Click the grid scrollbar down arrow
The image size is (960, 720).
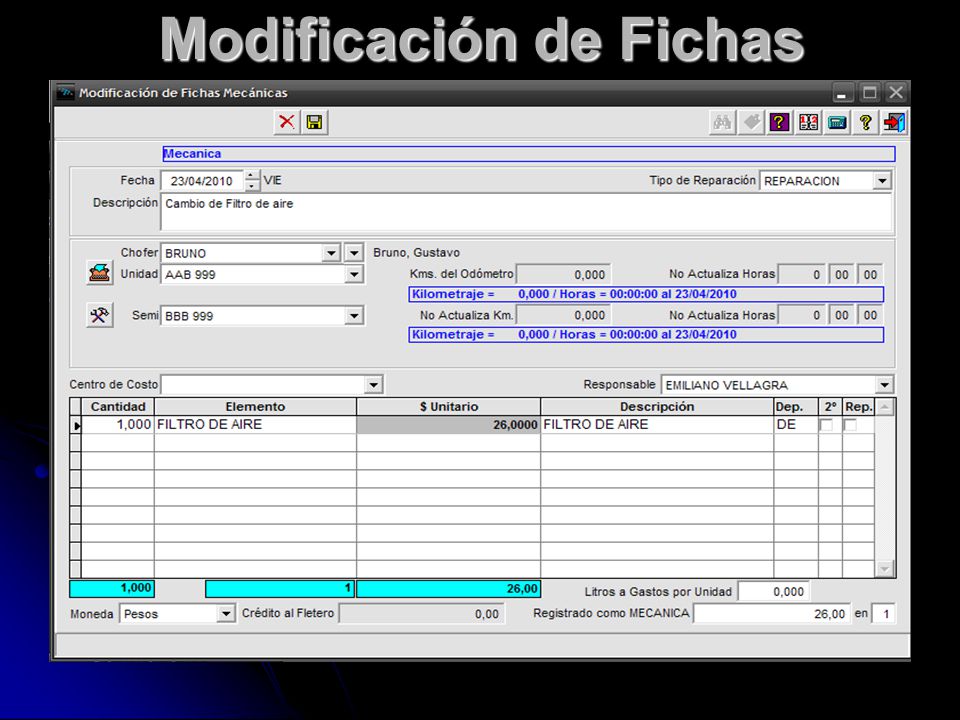point(885,569)
